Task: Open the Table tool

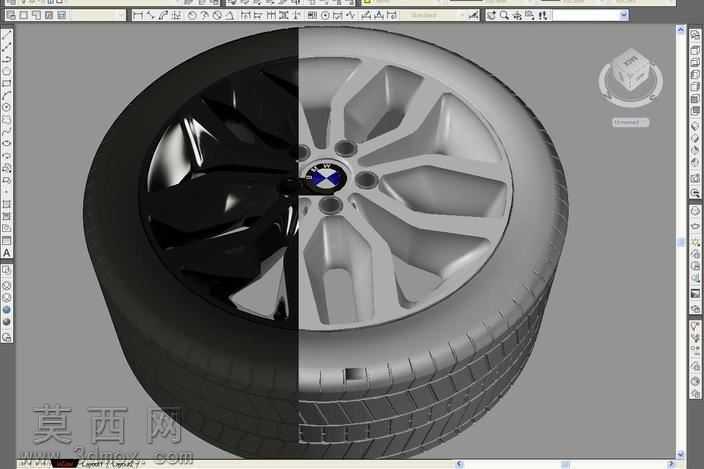Action: tap(7, 241)
